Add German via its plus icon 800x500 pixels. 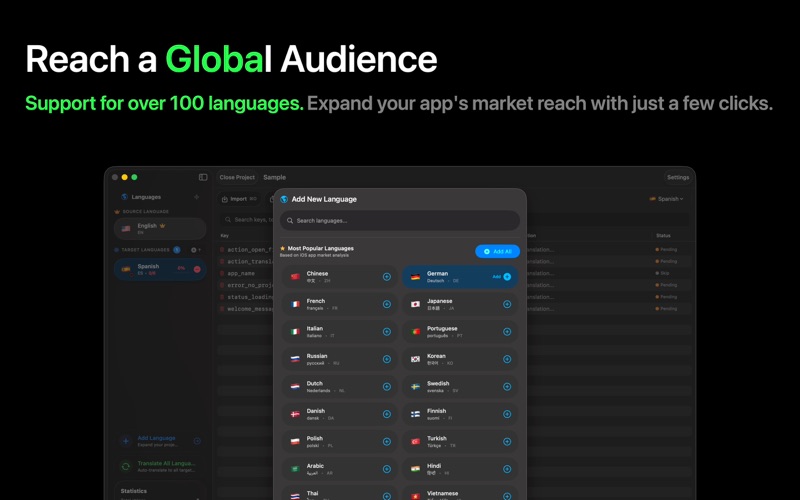coord(507,277)
